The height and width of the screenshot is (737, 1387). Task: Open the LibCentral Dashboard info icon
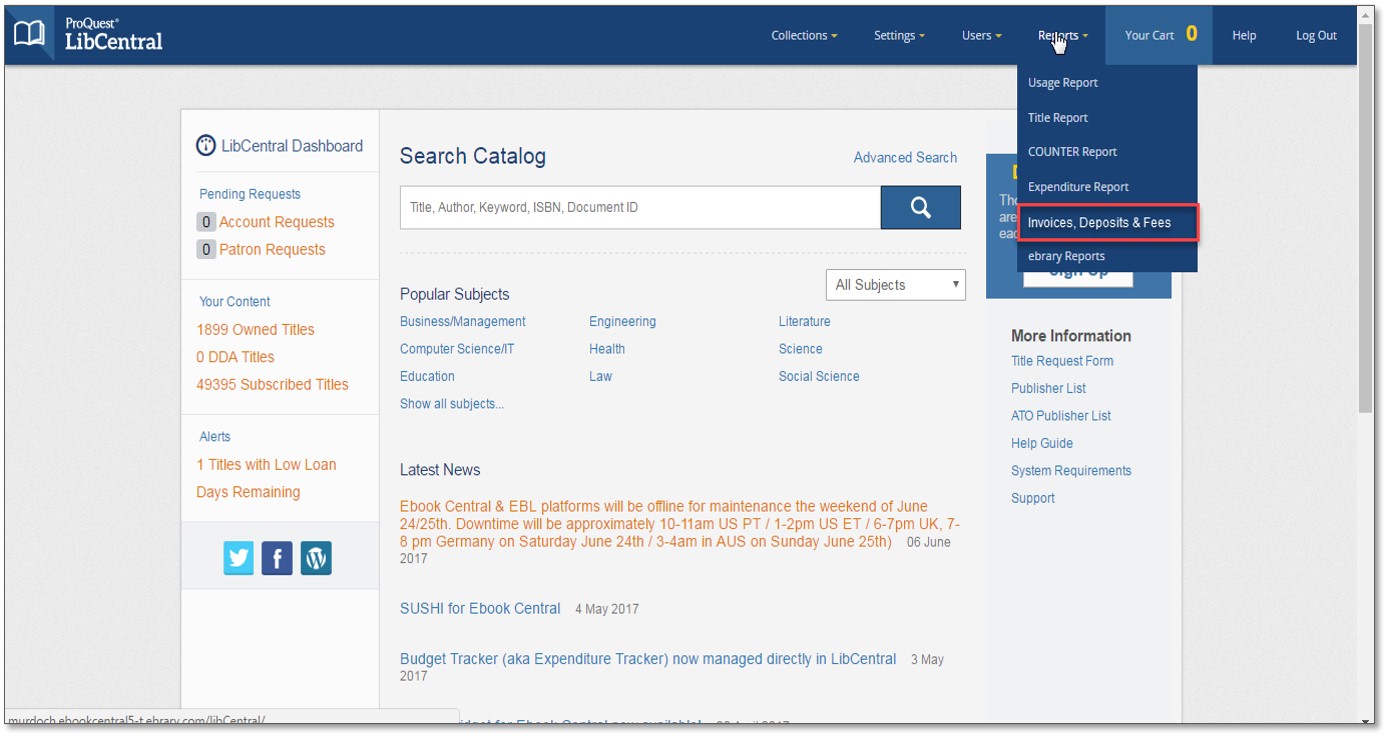pos(205,145)
